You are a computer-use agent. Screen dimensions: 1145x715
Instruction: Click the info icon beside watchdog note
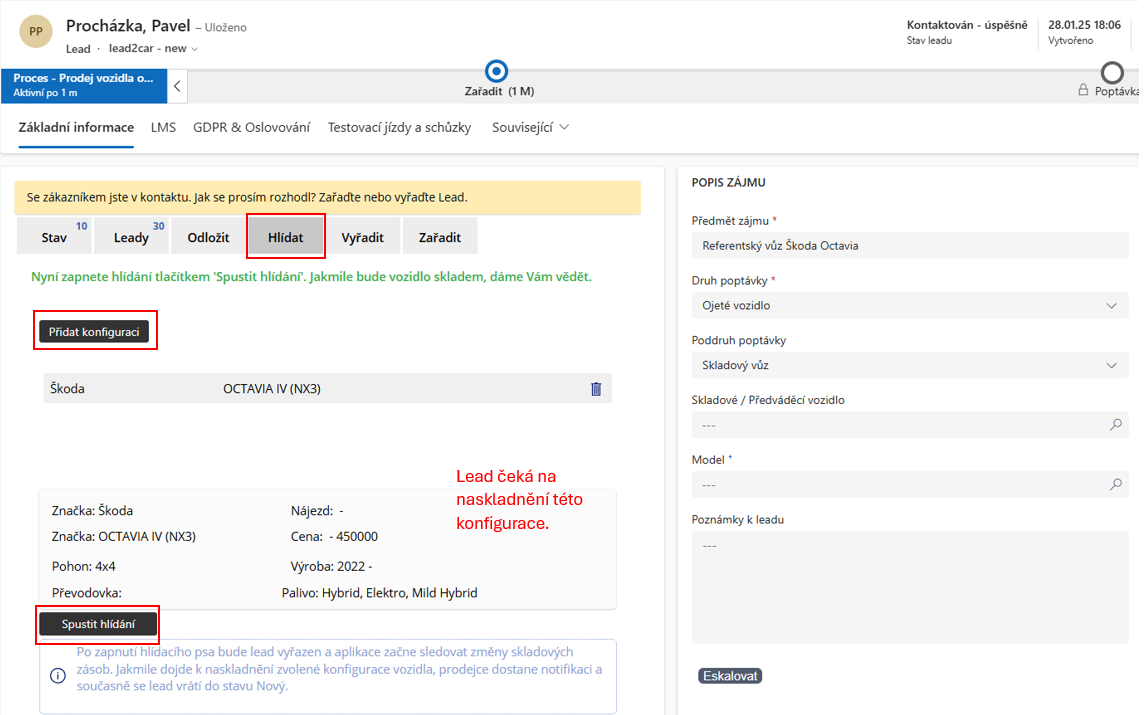(x=58, y=675)
